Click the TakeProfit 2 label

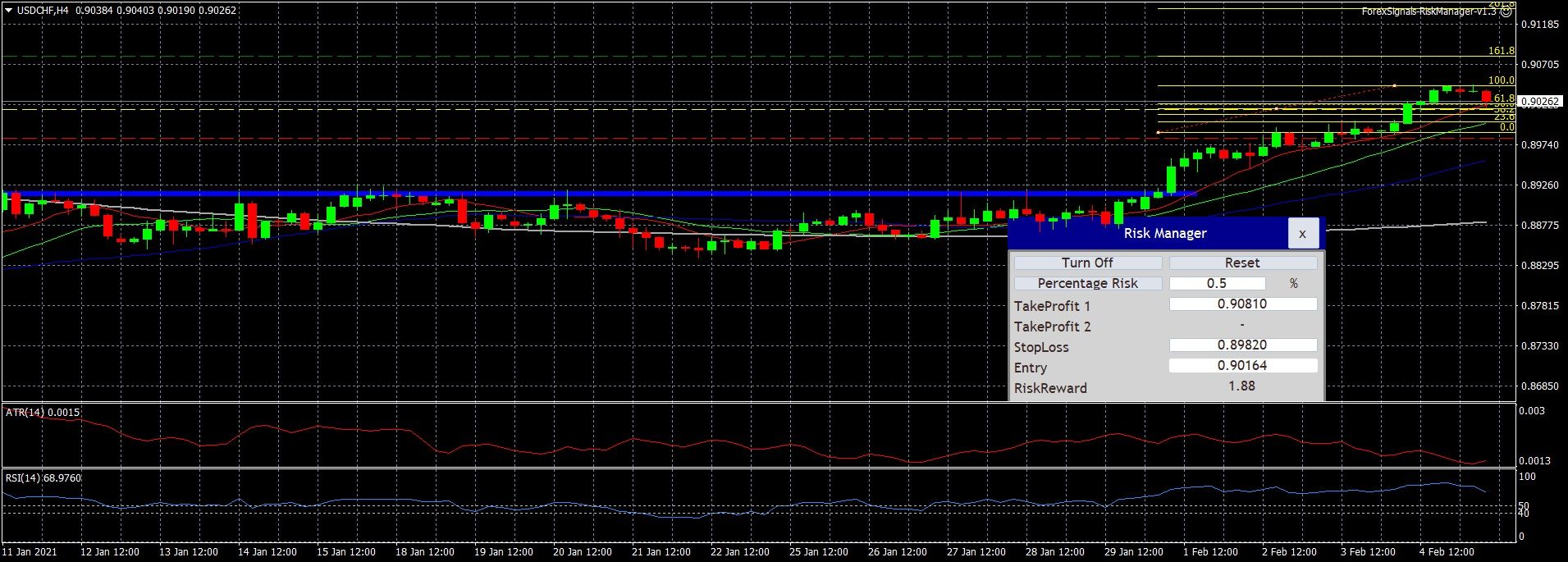pos(1053,327)
